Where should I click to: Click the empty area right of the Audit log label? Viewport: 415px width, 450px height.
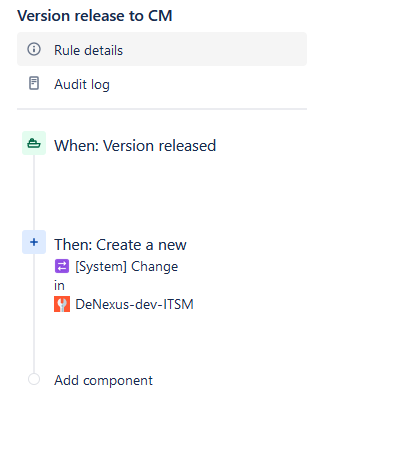tap(208, 84)
